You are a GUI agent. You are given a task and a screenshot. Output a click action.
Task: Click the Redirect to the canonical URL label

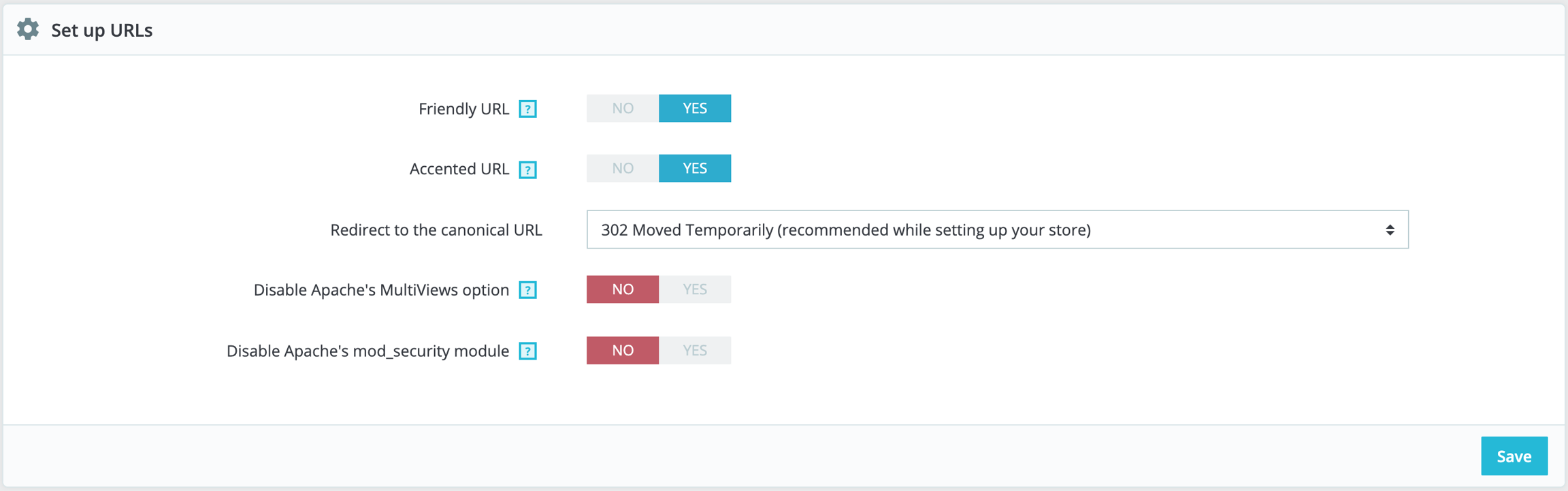(436, 230)
